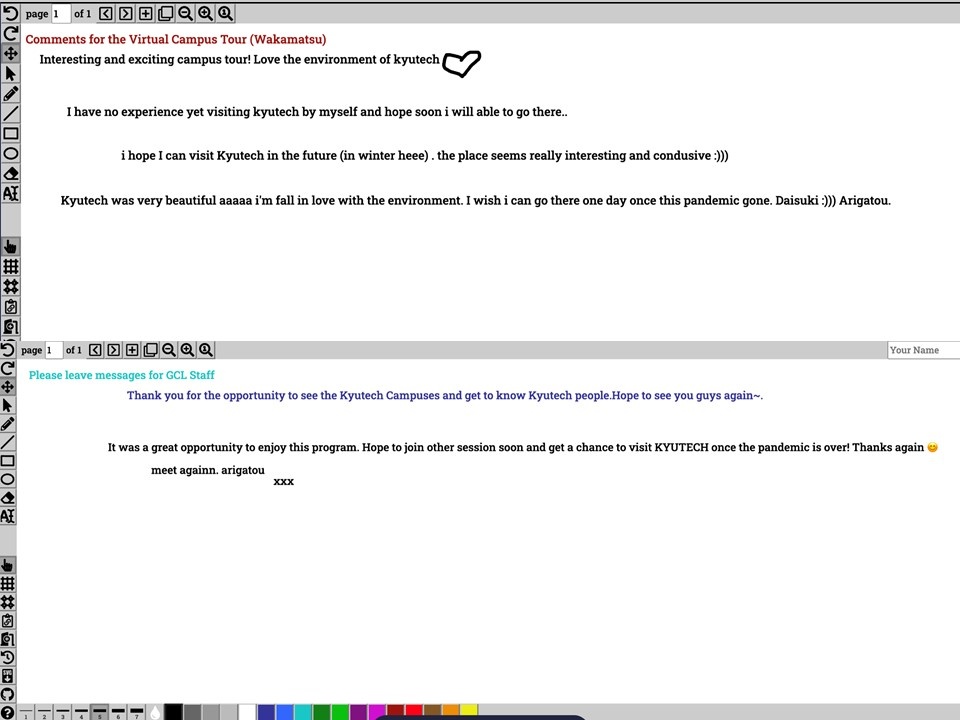
Task: Open the history time-travel icon on GCL Staff board
Action: pos(7,657)
